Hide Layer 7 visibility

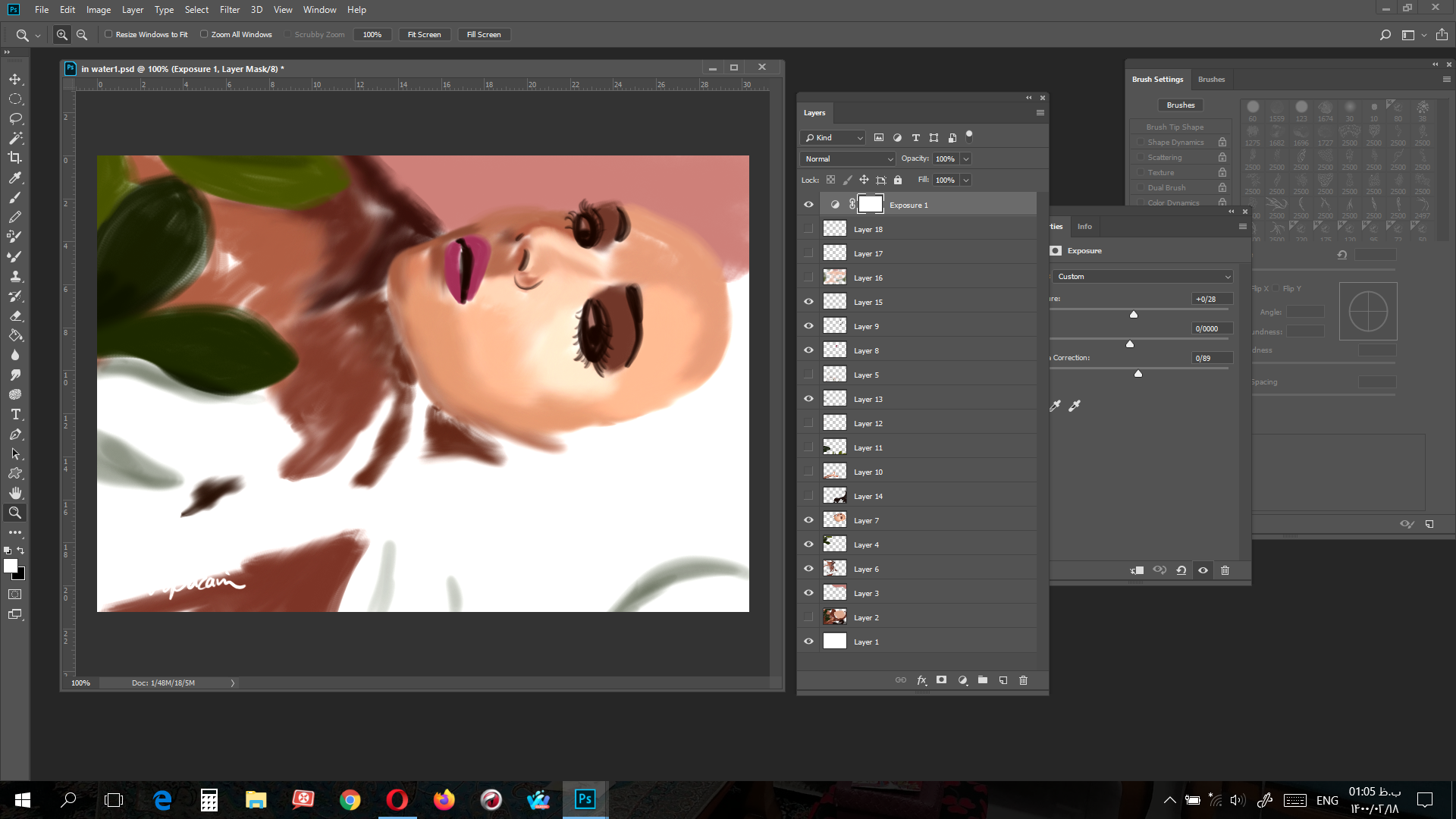click(x=808, y=520)
